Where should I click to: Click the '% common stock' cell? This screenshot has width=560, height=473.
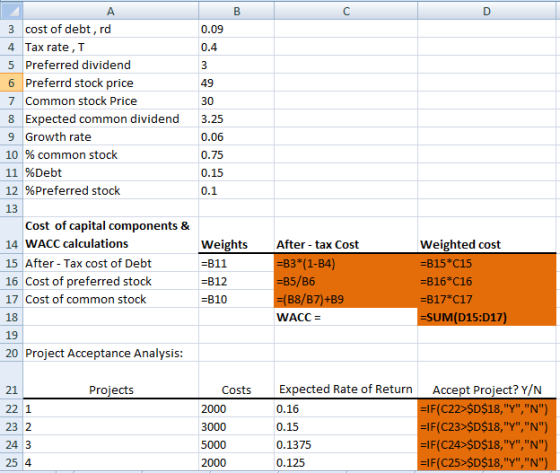point(111,155)
